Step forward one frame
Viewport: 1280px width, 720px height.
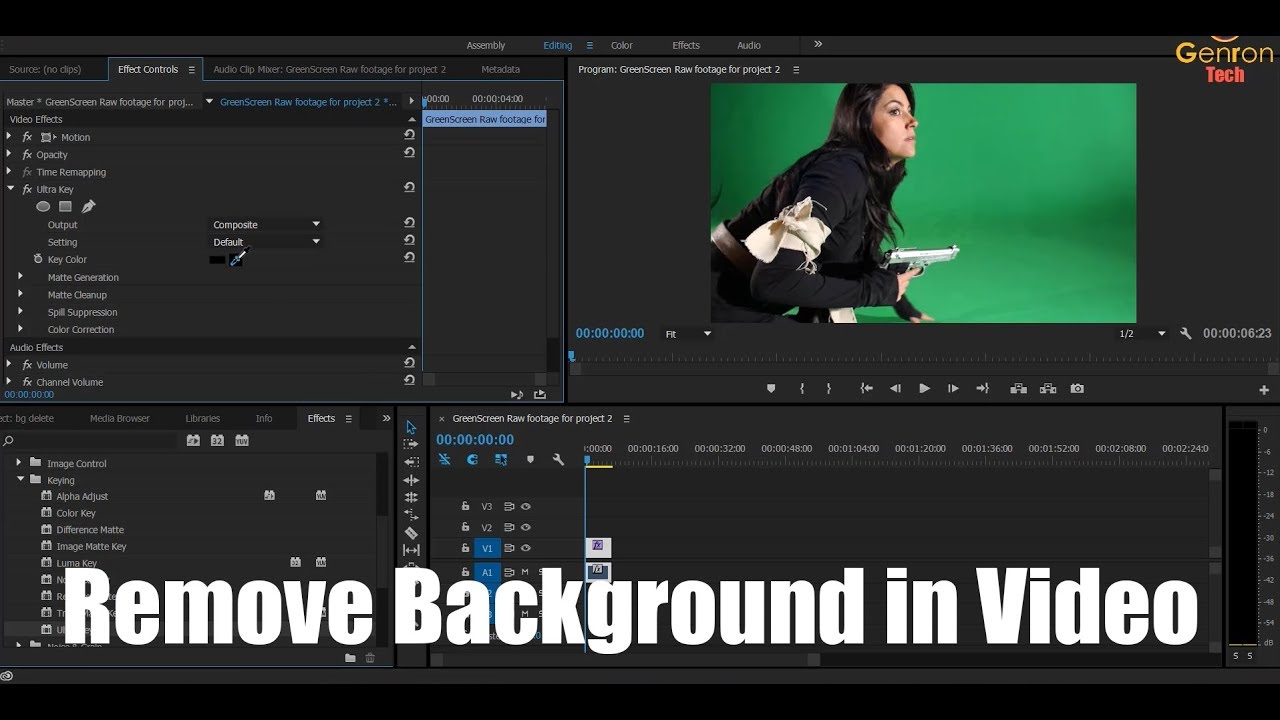(953, 388)
